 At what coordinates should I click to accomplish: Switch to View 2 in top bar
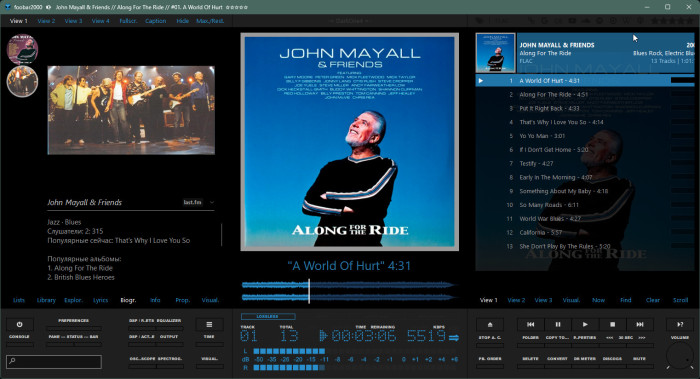[46, 21]
